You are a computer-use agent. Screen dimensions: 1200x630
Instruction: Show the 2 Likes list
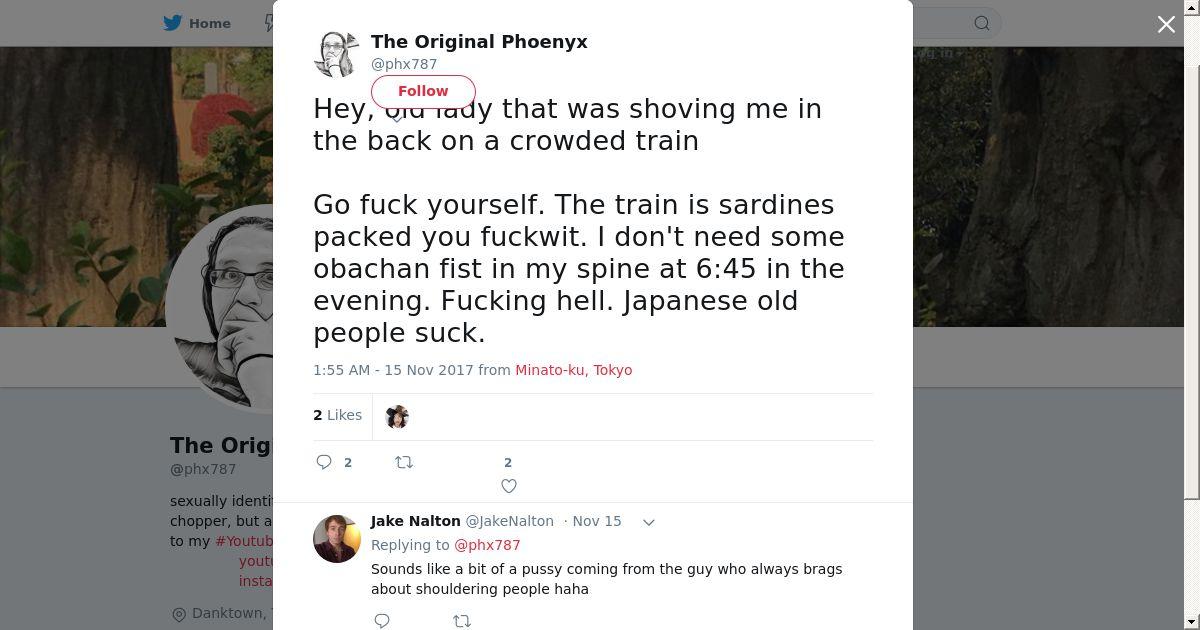coord(337,415)
